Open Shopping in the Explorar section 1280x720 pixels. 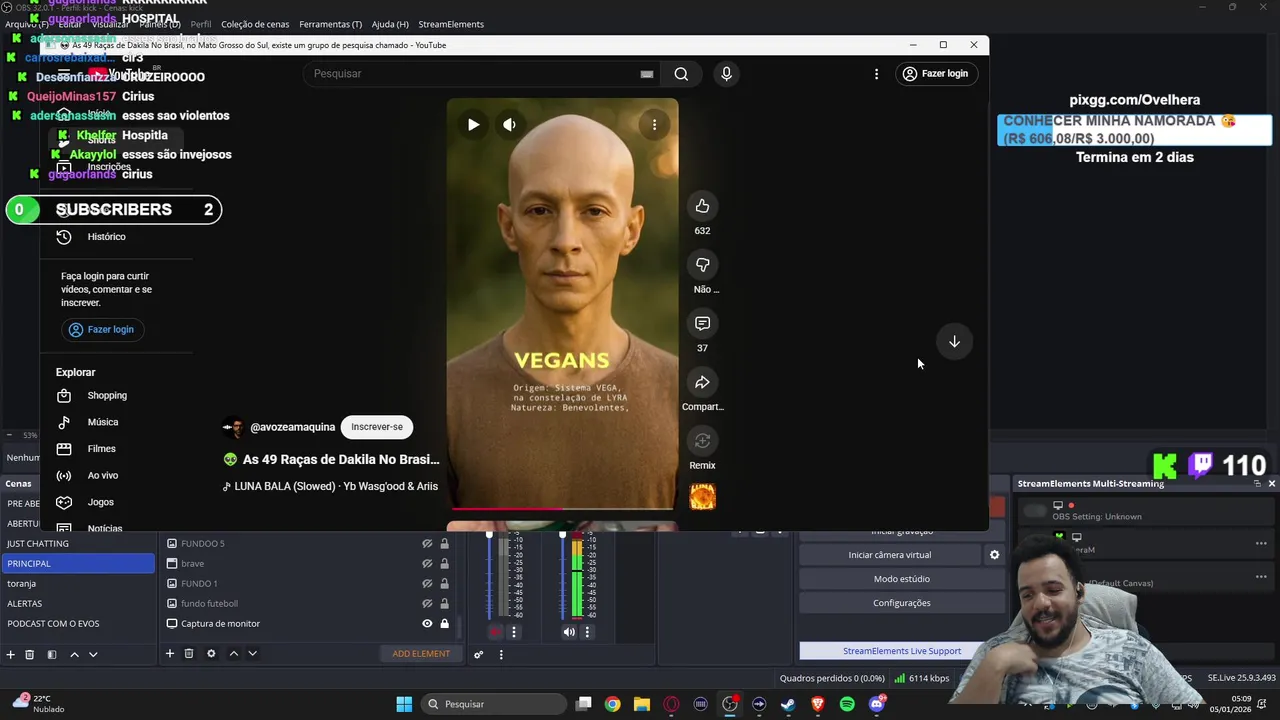click(x=107, y=395)
